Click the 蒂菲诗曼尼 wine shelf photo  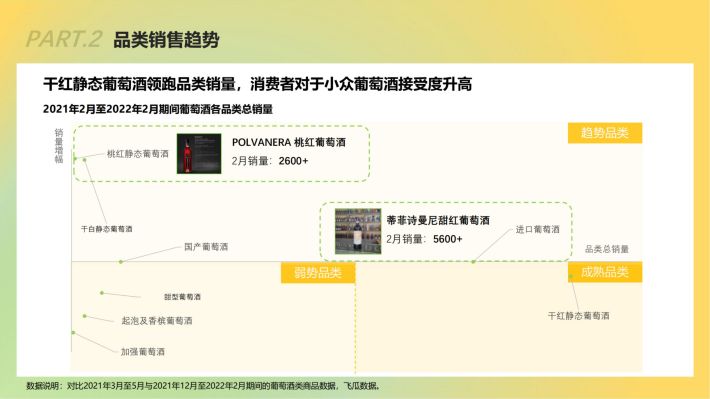[358, 231]
